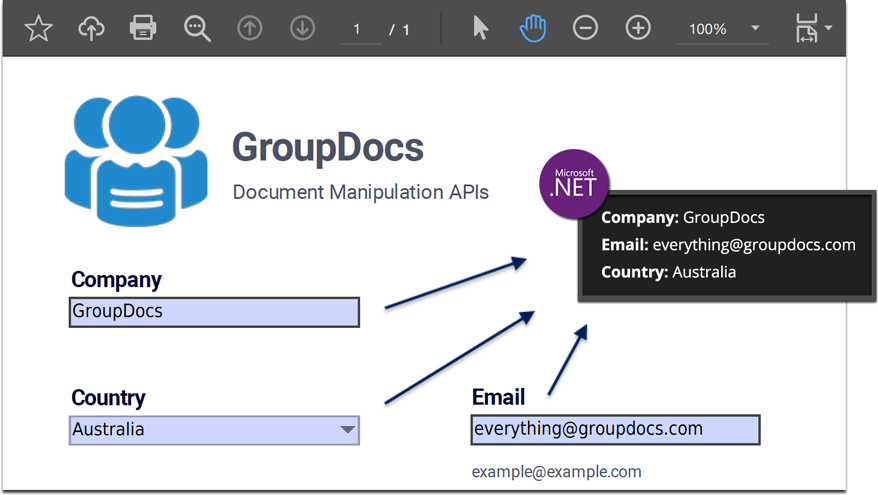Click the star bookmark icon
The height and width of the screenshot is (495, 878).
click(38, 29)
